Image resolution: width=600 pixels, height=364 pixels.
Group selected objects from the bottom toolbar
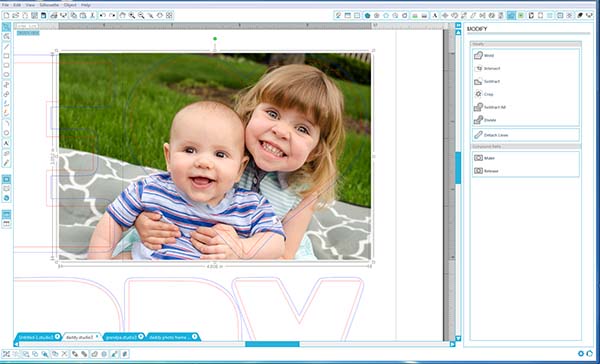[x=6, y=354]
